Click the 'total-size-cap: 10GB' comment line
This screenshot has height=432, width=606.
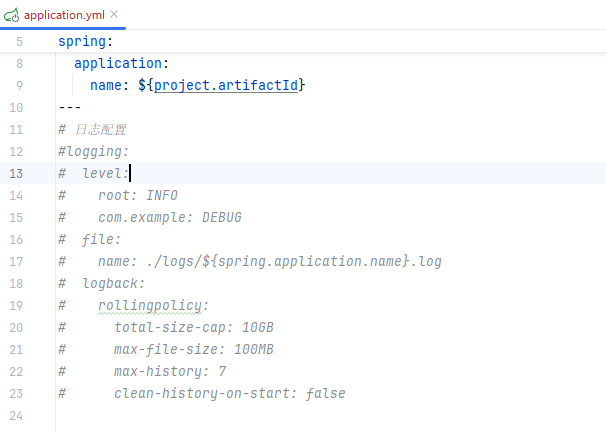coord(193,327)
